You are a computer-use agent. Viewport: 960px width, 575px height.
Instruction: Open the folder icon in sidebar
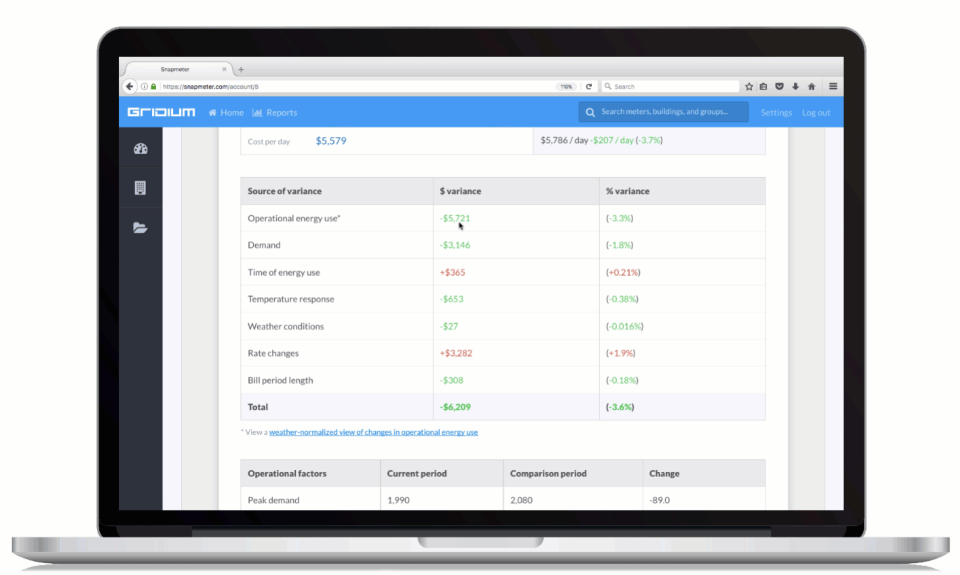pyautogui.click(x=140, y=228)
